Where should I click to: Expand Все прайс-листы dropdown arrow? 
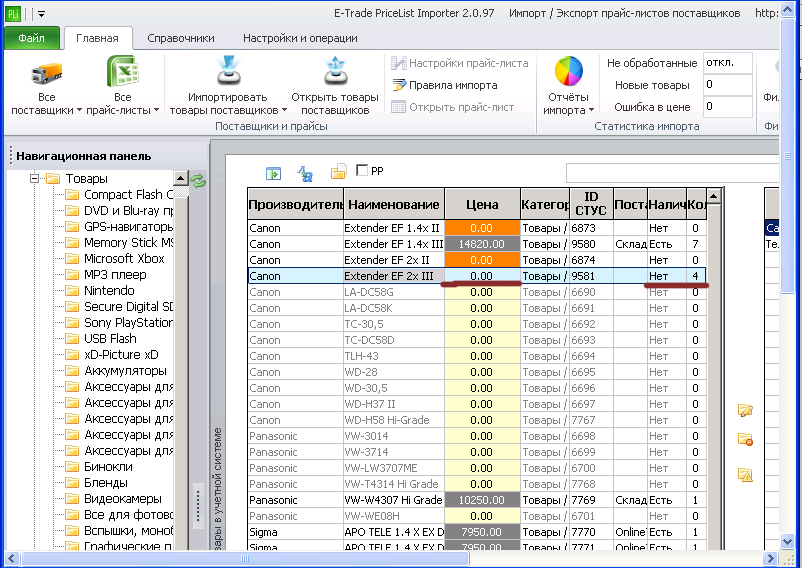tap(156, 110)
